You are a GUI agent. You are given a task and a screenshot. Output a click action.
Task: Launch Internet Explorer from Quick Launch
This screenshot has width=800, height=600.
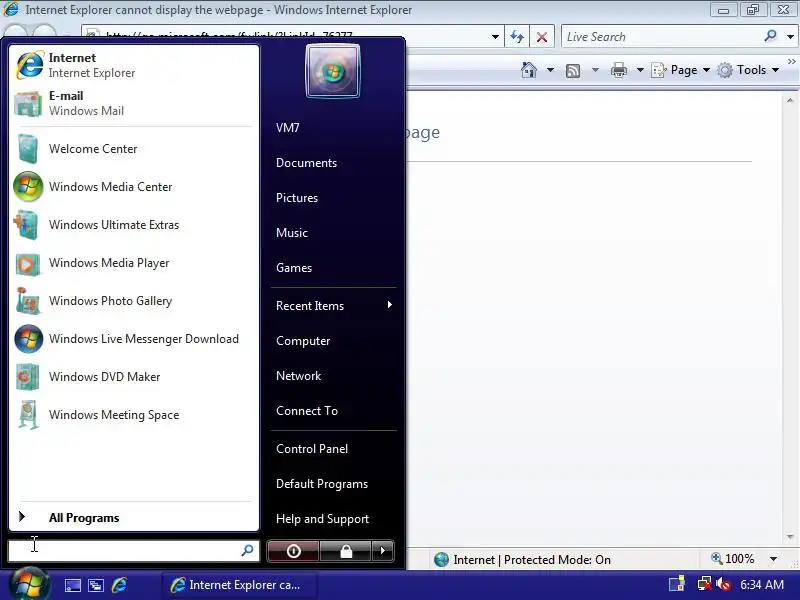point(119,585)
